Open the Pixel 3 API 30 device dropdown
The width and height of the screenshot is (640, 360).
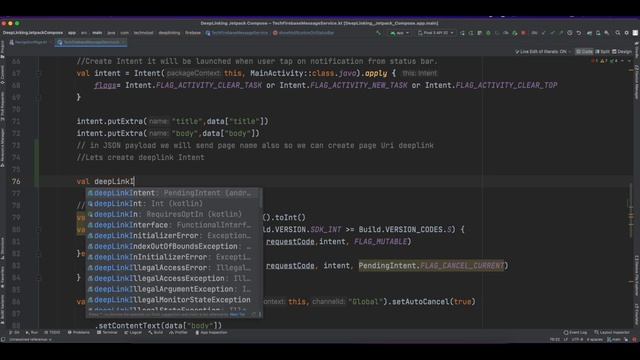(x=436, y=33)
